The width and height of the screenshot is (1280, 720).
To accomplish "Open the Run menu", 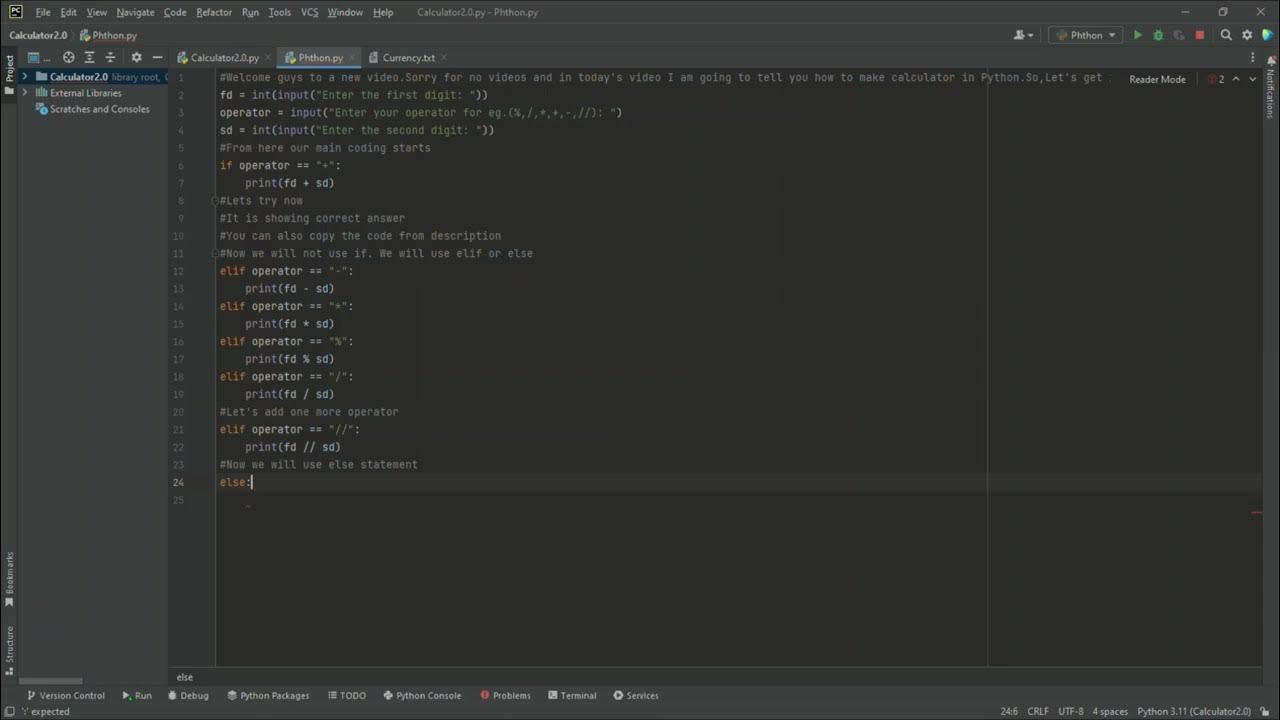I will click(x=250, y=12).
